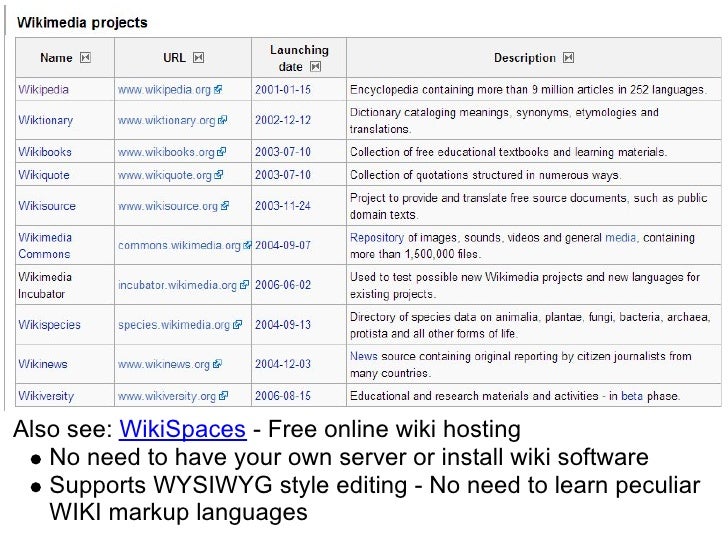Open the Wikisource name link
Screen dimensions: 728x546
[47, 206]
